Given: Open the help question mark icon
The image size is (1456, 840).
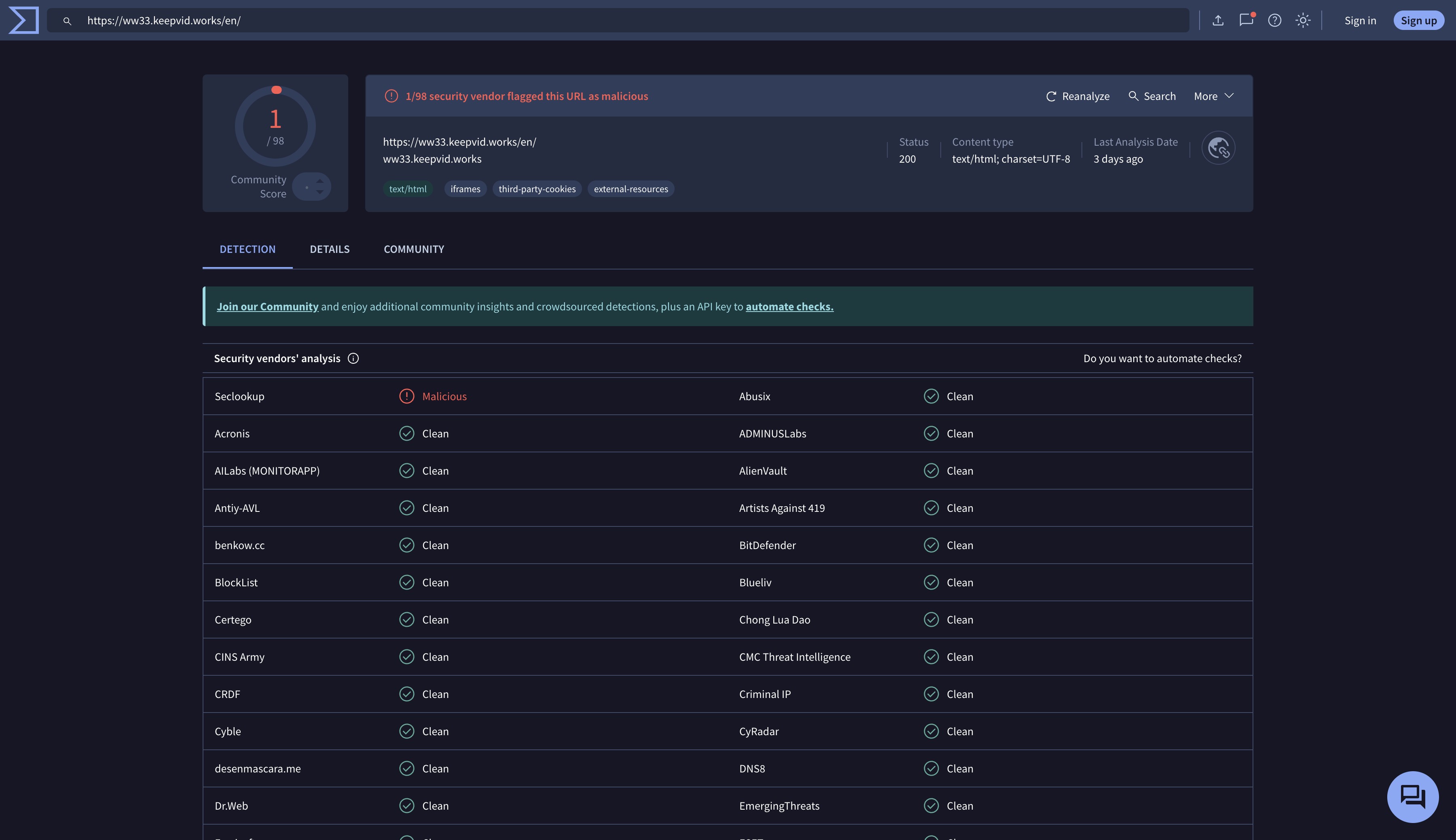Looking at the screenshot, I should pos(1275,20).
